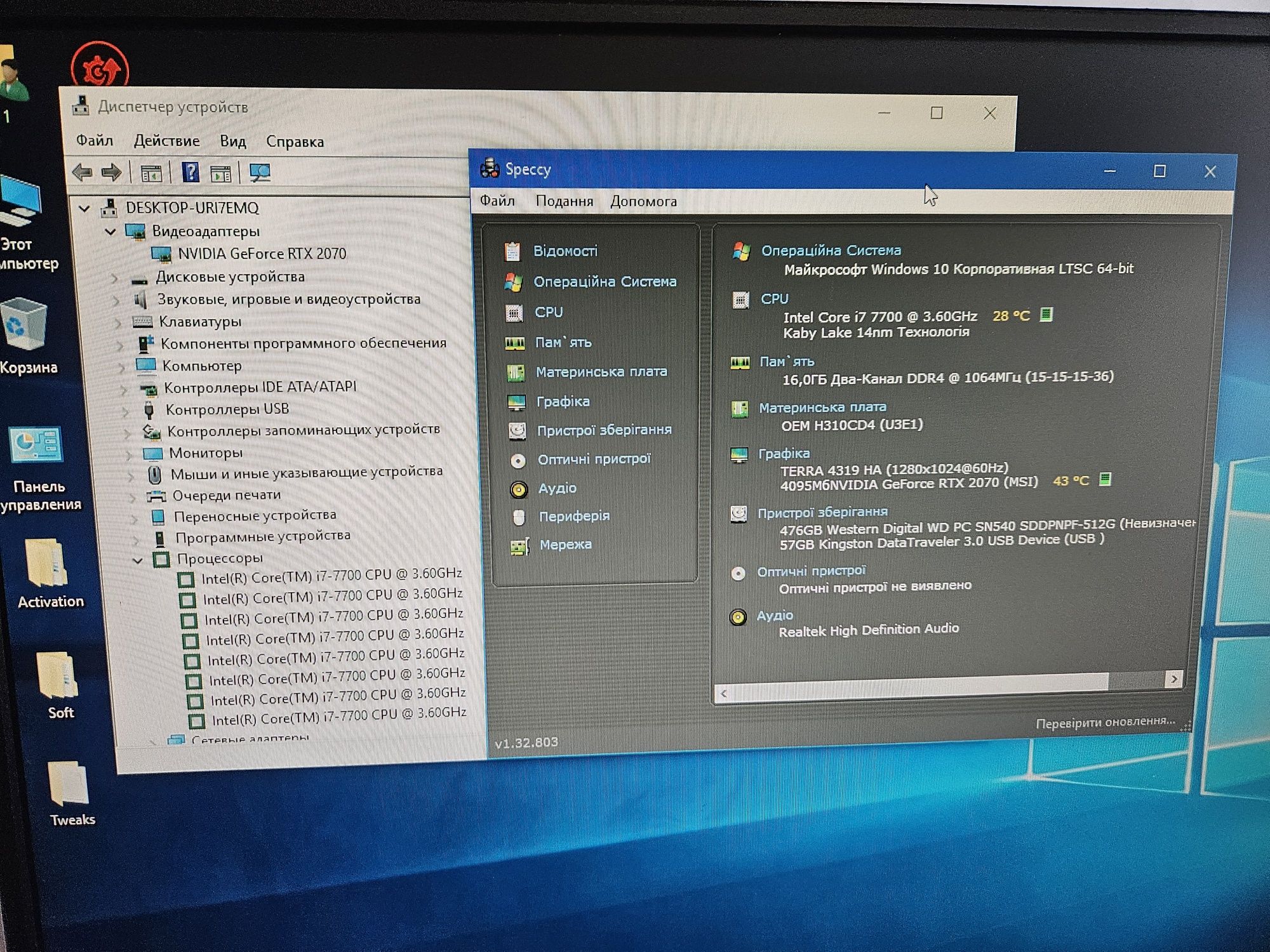The image size is (1270, 952).
Task: Collapse the Процессоры node
Action: [138, 560]
